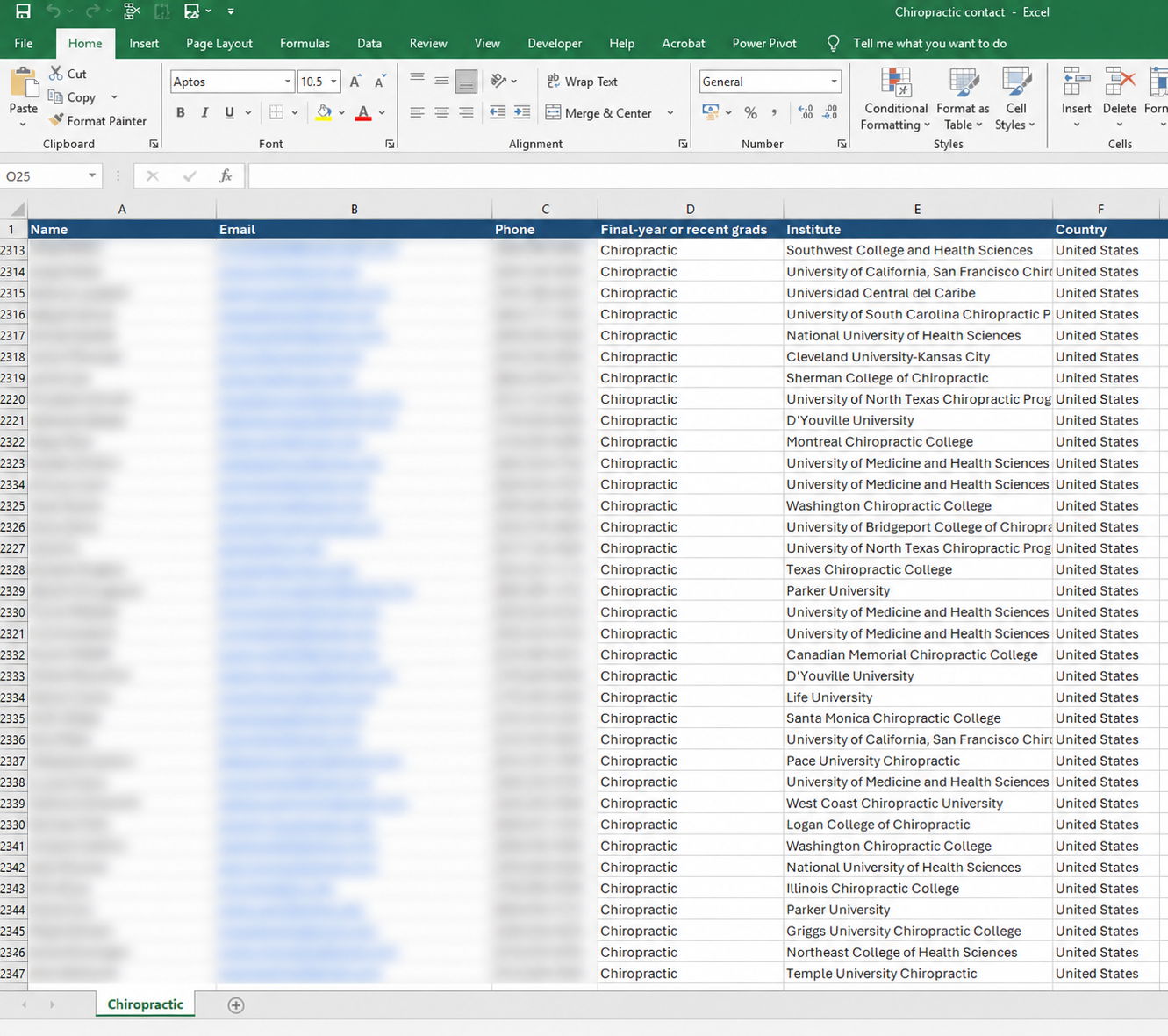Increase decimal places

[x=806, y=112]
